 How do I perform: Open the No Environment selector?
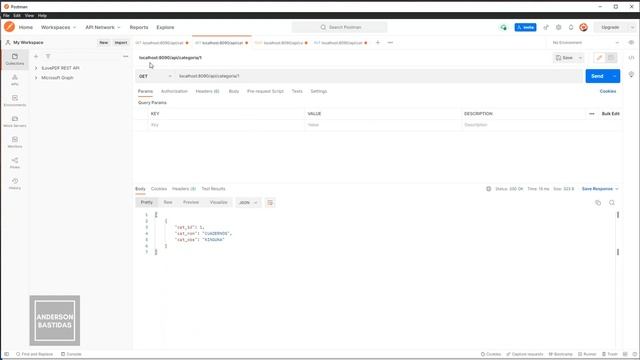click(x=586, y=42)
